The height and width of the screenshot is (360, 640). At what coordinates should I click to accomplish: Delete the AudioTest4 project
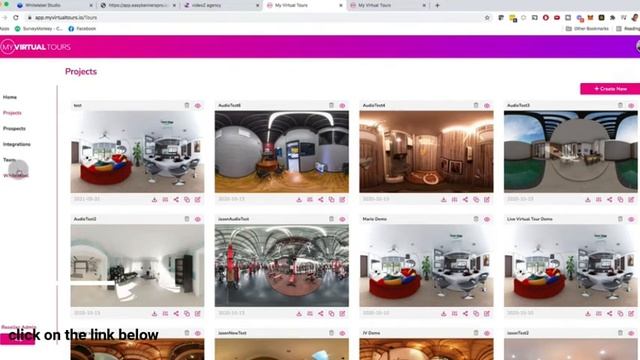pyautogui.click(x=476, y=105)
